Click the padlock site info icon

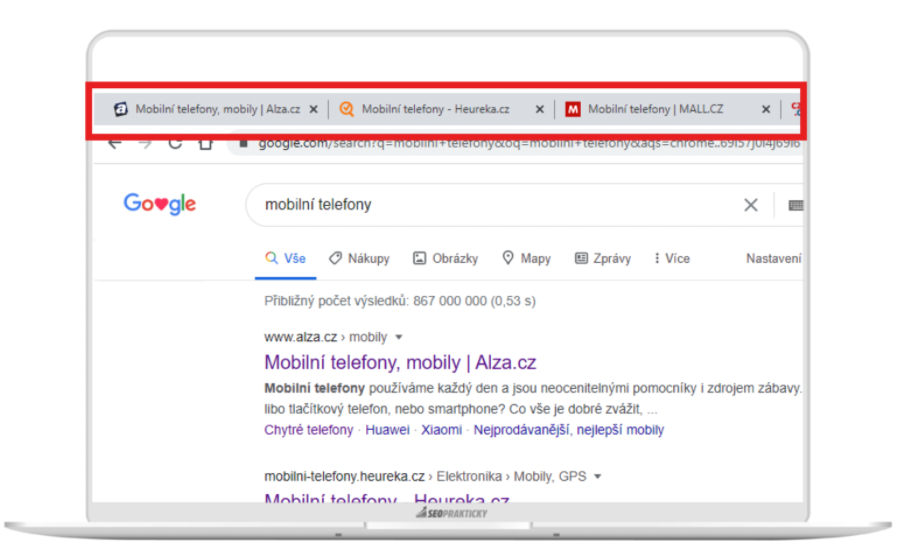(x=243, y=144)
